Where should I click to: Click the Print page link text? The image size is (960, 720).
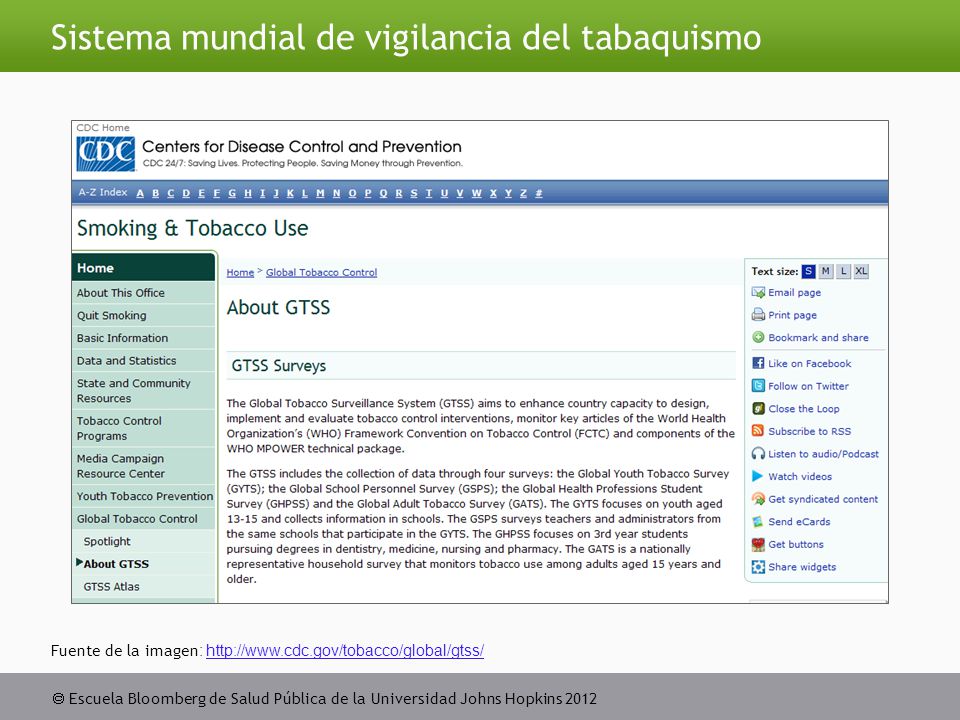coord(792,315)
